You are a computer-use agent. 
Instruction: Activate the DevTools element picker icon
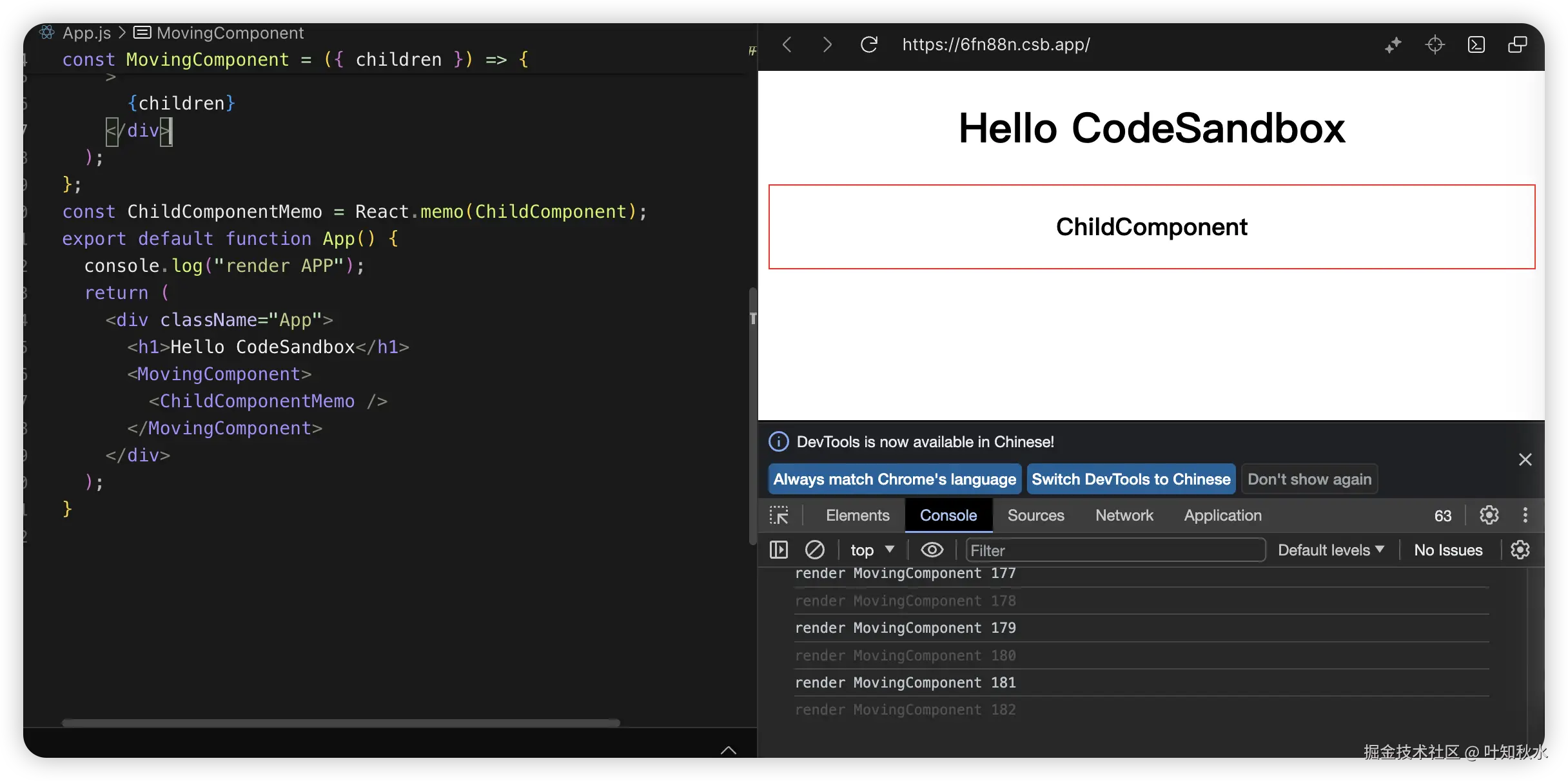(779, 515)
